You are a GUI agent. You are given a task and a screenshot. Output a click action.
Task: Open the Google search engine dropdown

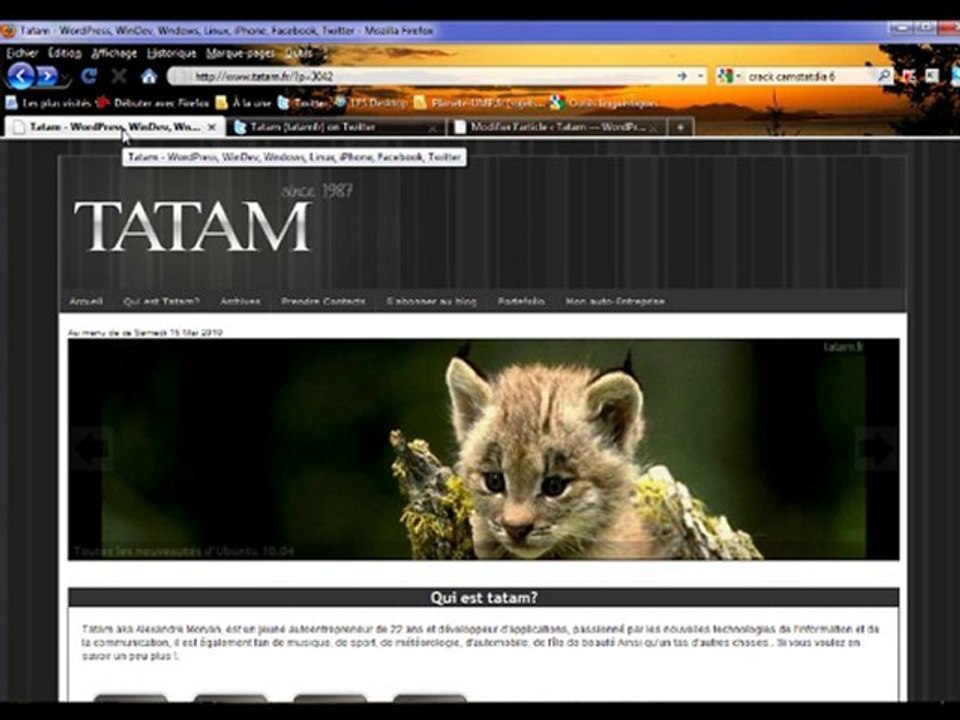(730, 76)
